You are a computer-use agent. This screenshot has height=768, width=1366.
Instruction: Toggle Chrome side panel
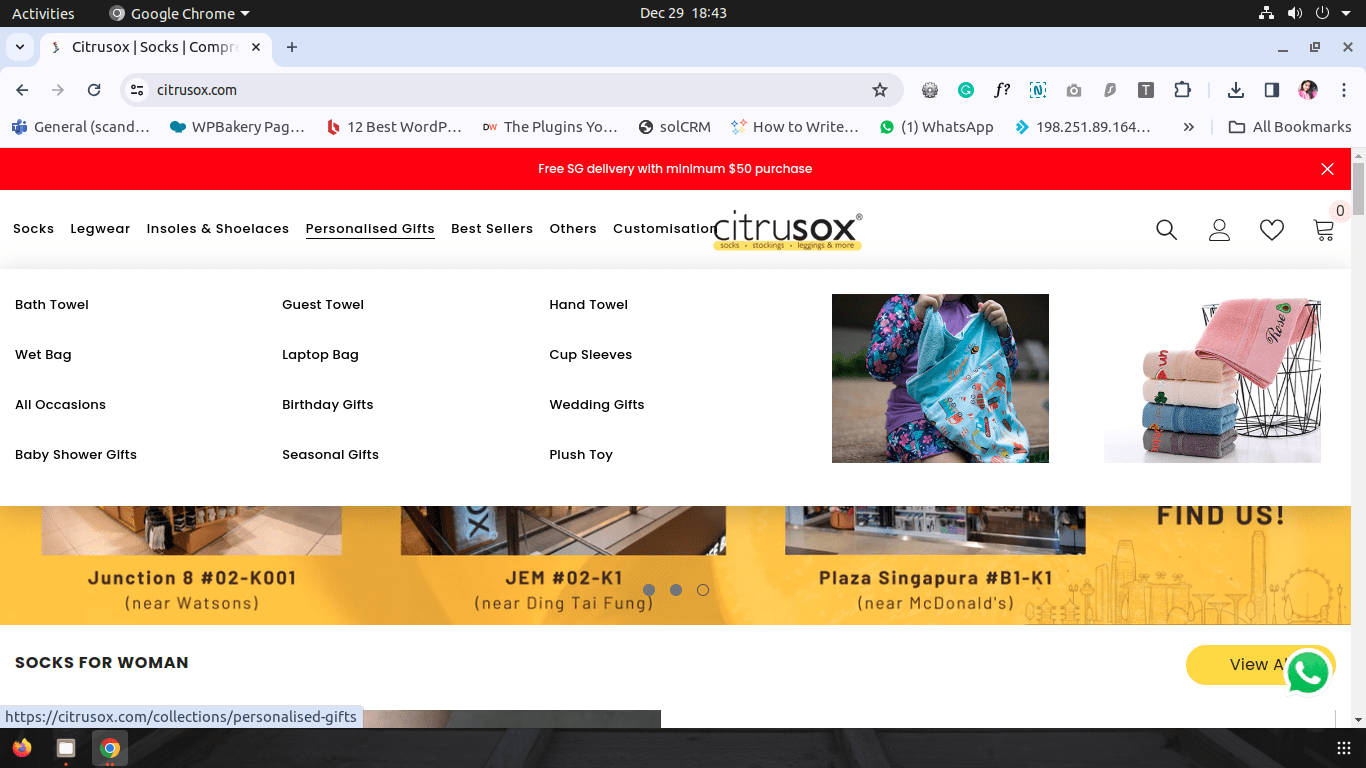pos(1272,90)
